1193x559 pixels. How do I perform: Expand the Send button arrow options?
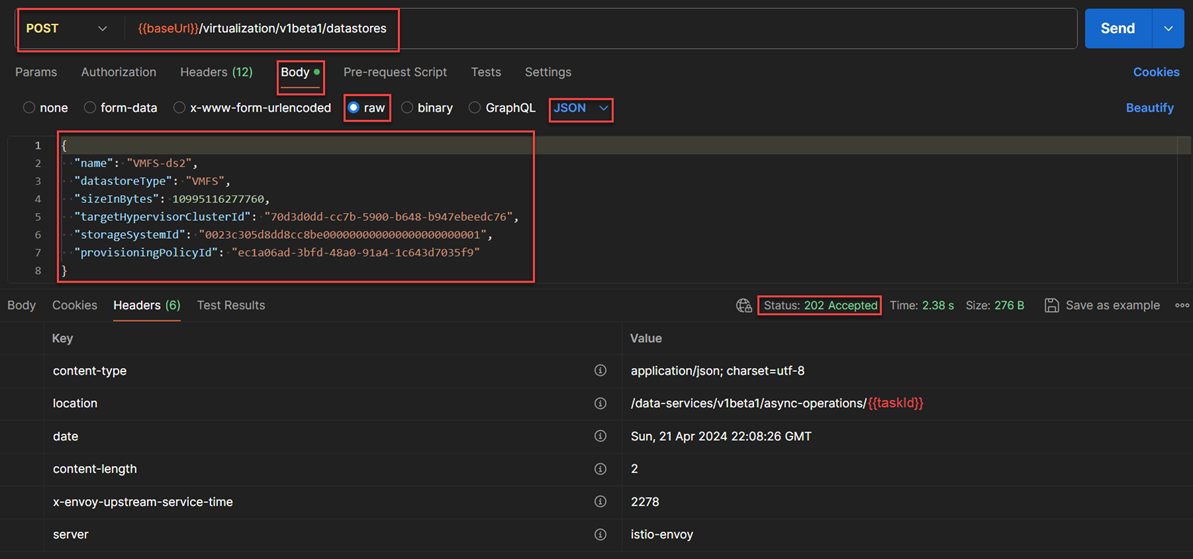(x=1169, y=29)
